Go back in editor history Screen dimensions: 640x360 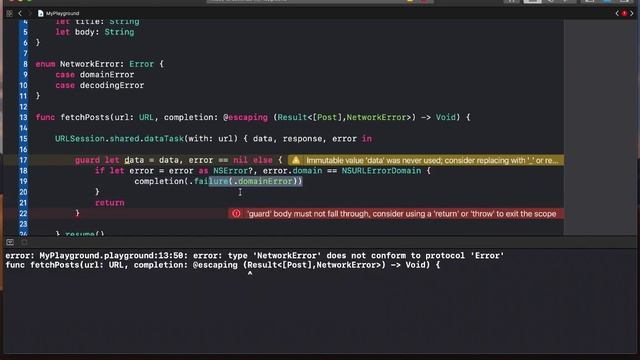pyautogui.click(x=20, y=13)
